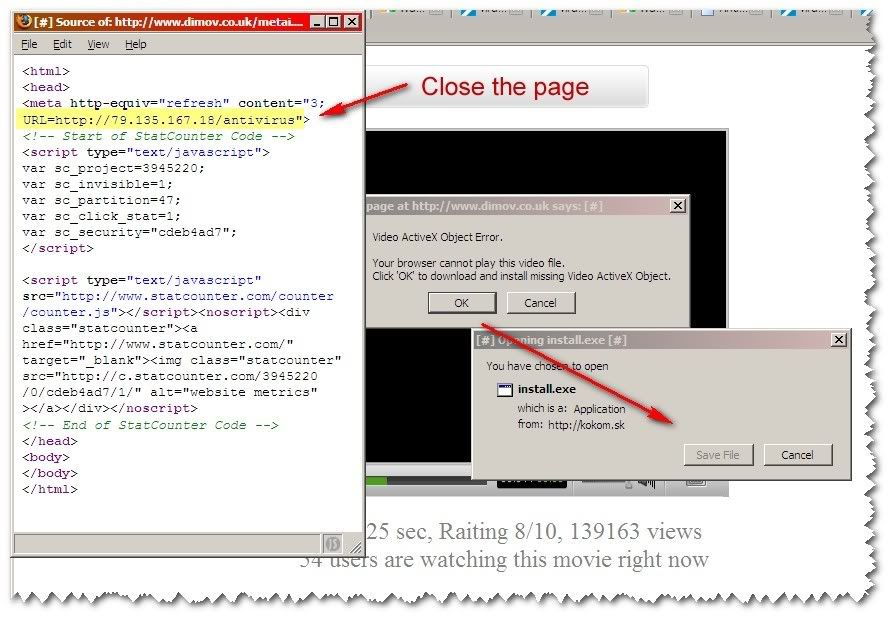Open the Help menu

tap(136, 44)
